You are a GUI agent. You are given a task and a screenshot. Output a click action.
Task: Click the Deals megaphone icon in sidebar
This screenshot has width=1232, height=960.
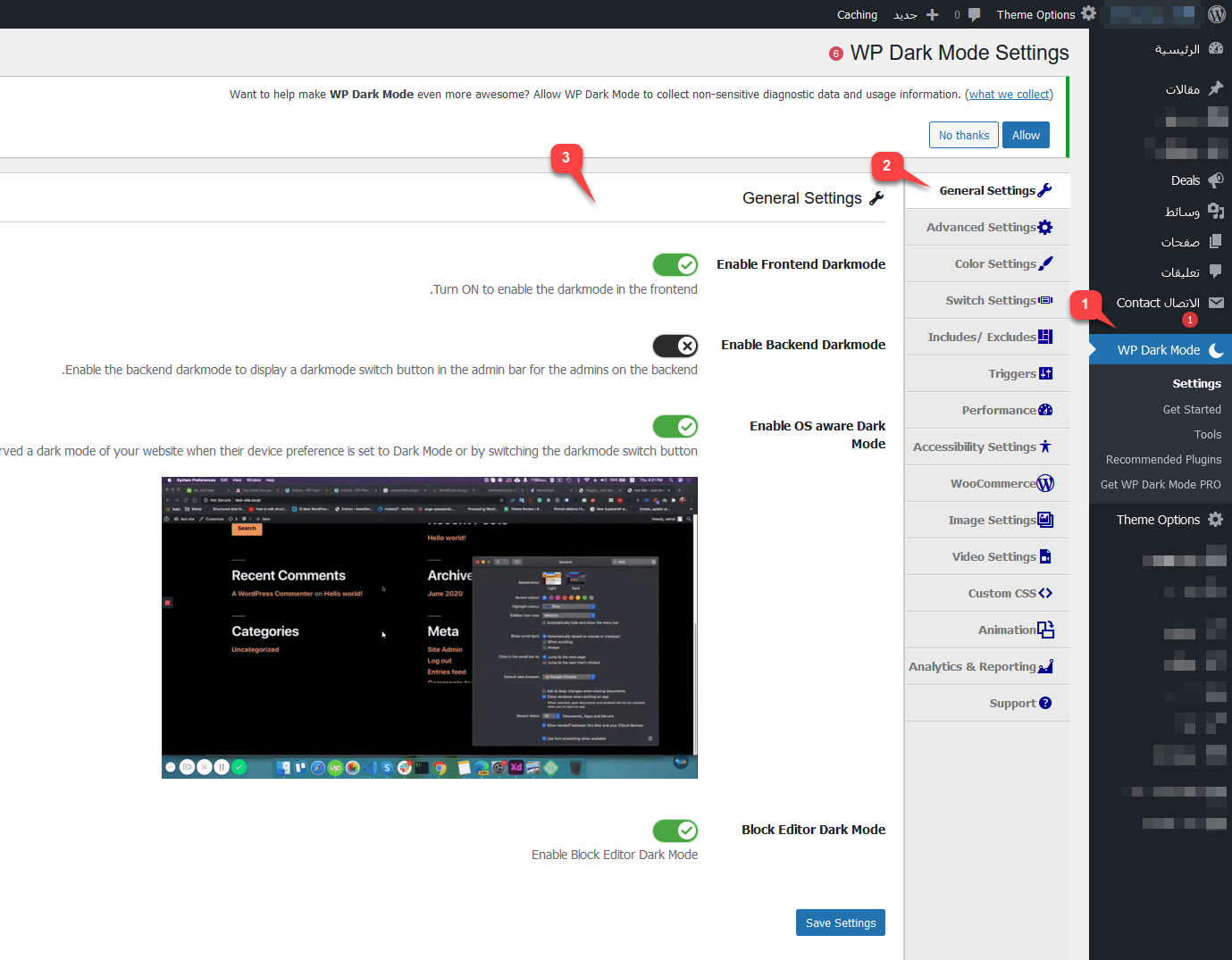[x=1215, y=180]
